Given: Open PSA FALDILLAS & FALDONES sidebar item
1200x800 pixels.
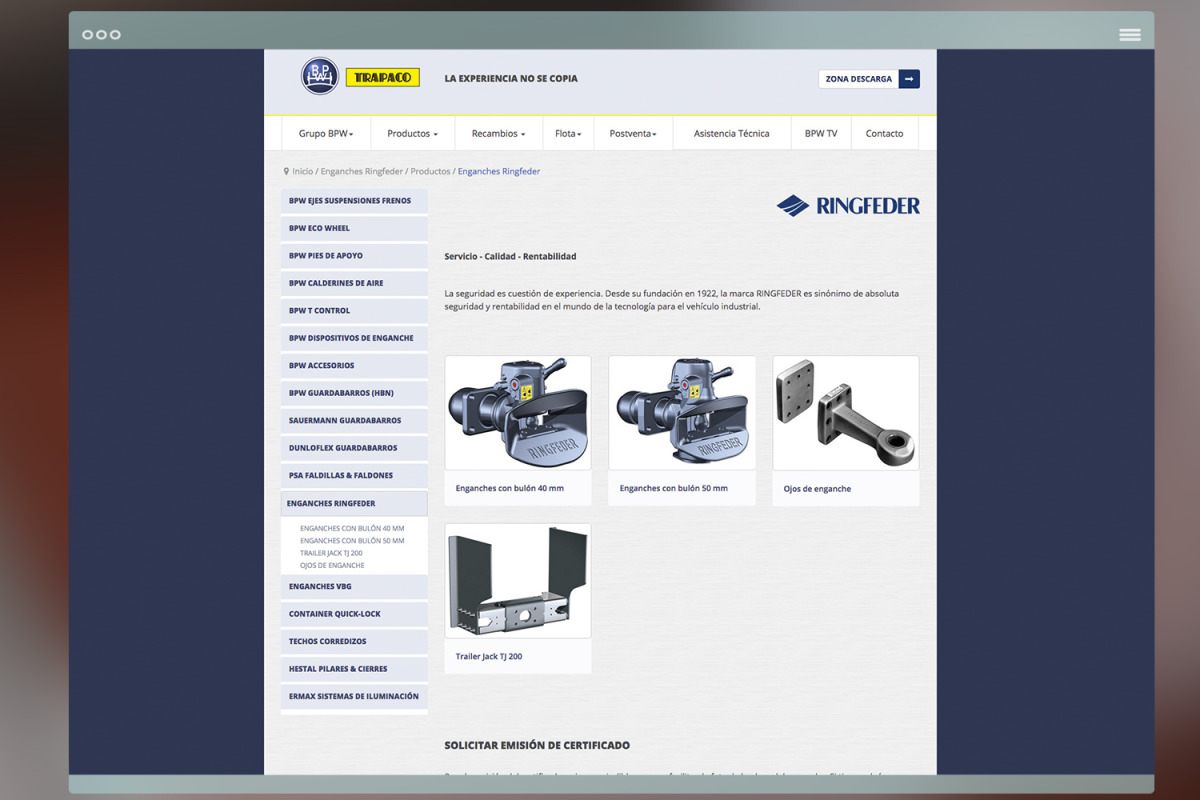Looking at the screenshot, I should pos(354,476).
